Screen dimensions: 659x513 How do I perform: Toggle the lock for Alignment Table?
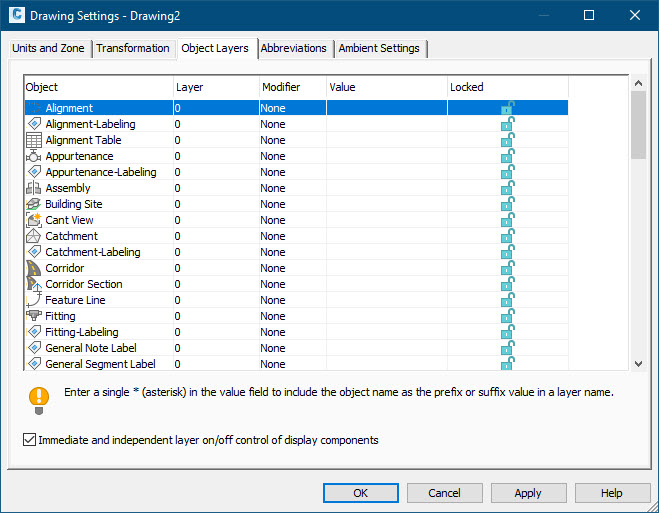pyautogui.click(x=508, y=139)
